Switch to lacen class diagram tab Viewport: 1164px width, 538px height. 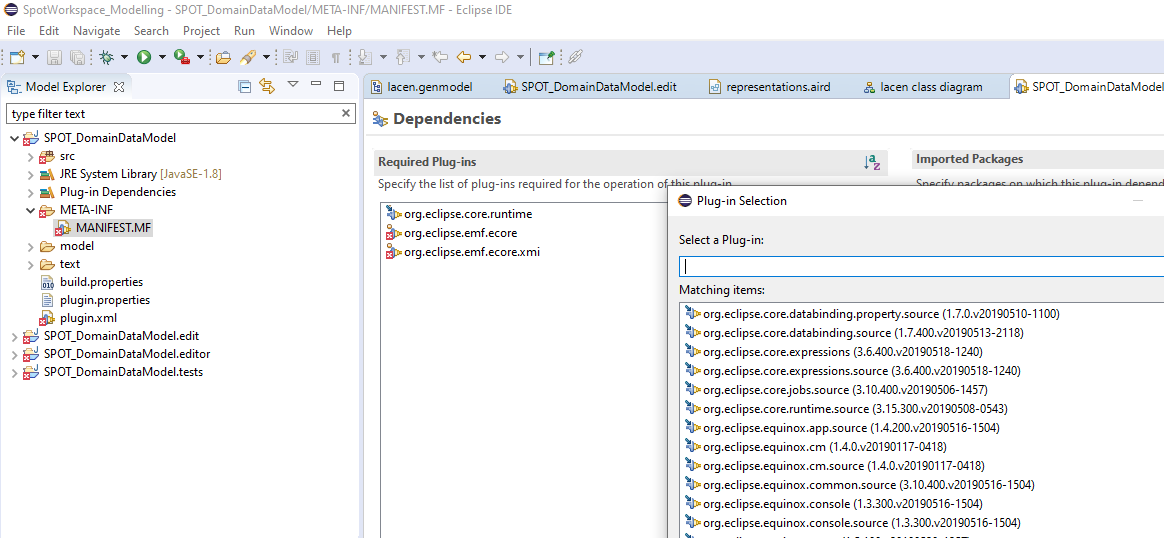point(923,87)
